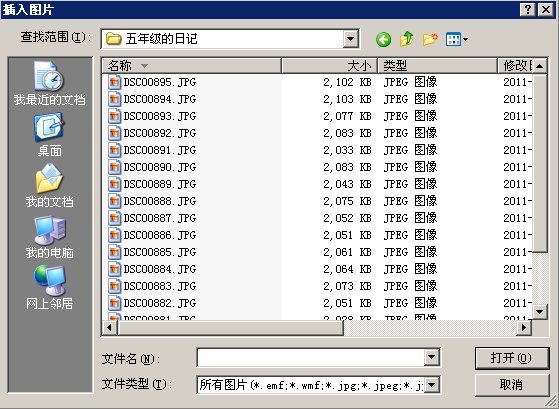
Task: Open 网上邻居 in places bar
Action: click(x=50, y=288)
